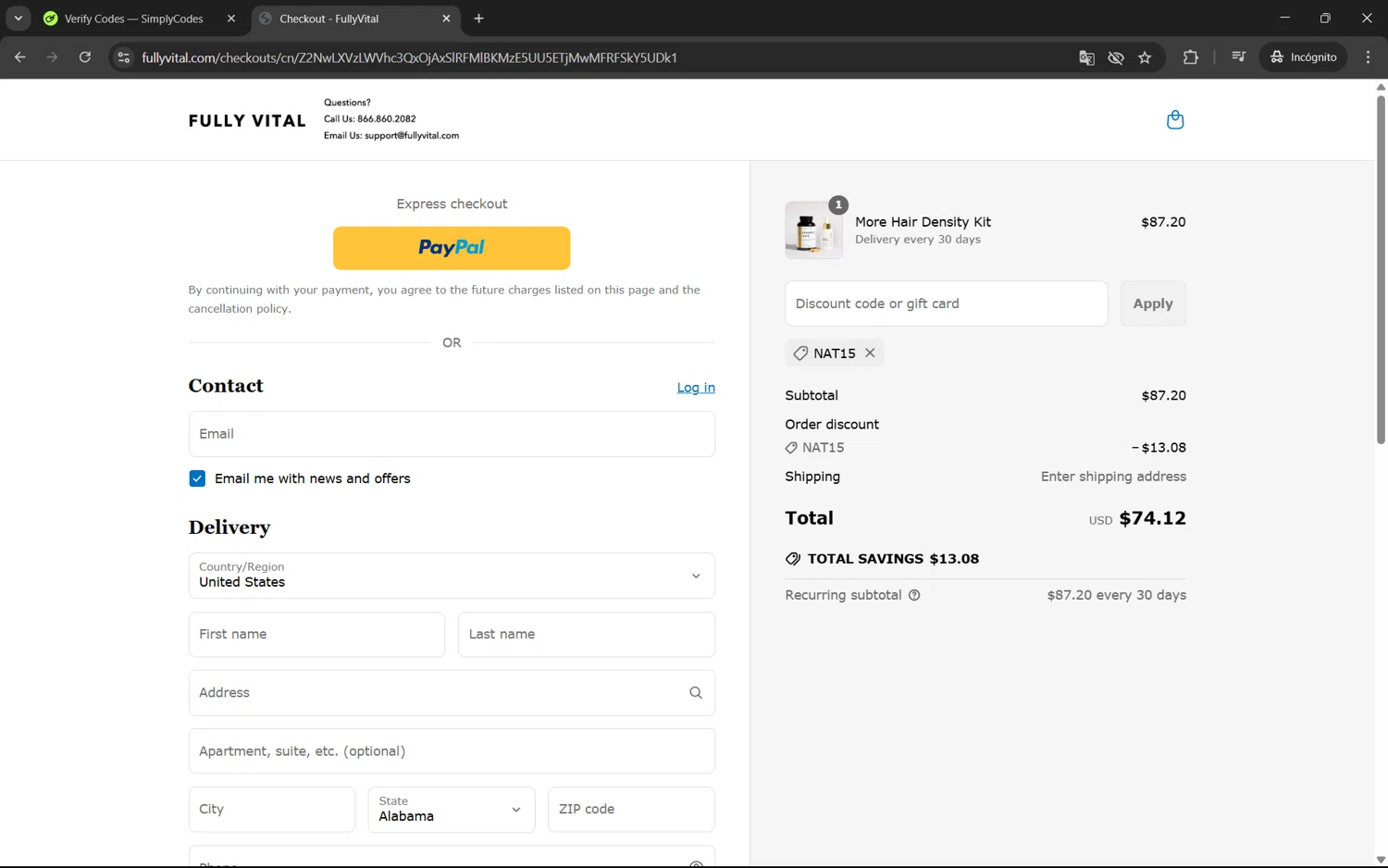Click the Subtotal value $87.20

(1163, 395)
